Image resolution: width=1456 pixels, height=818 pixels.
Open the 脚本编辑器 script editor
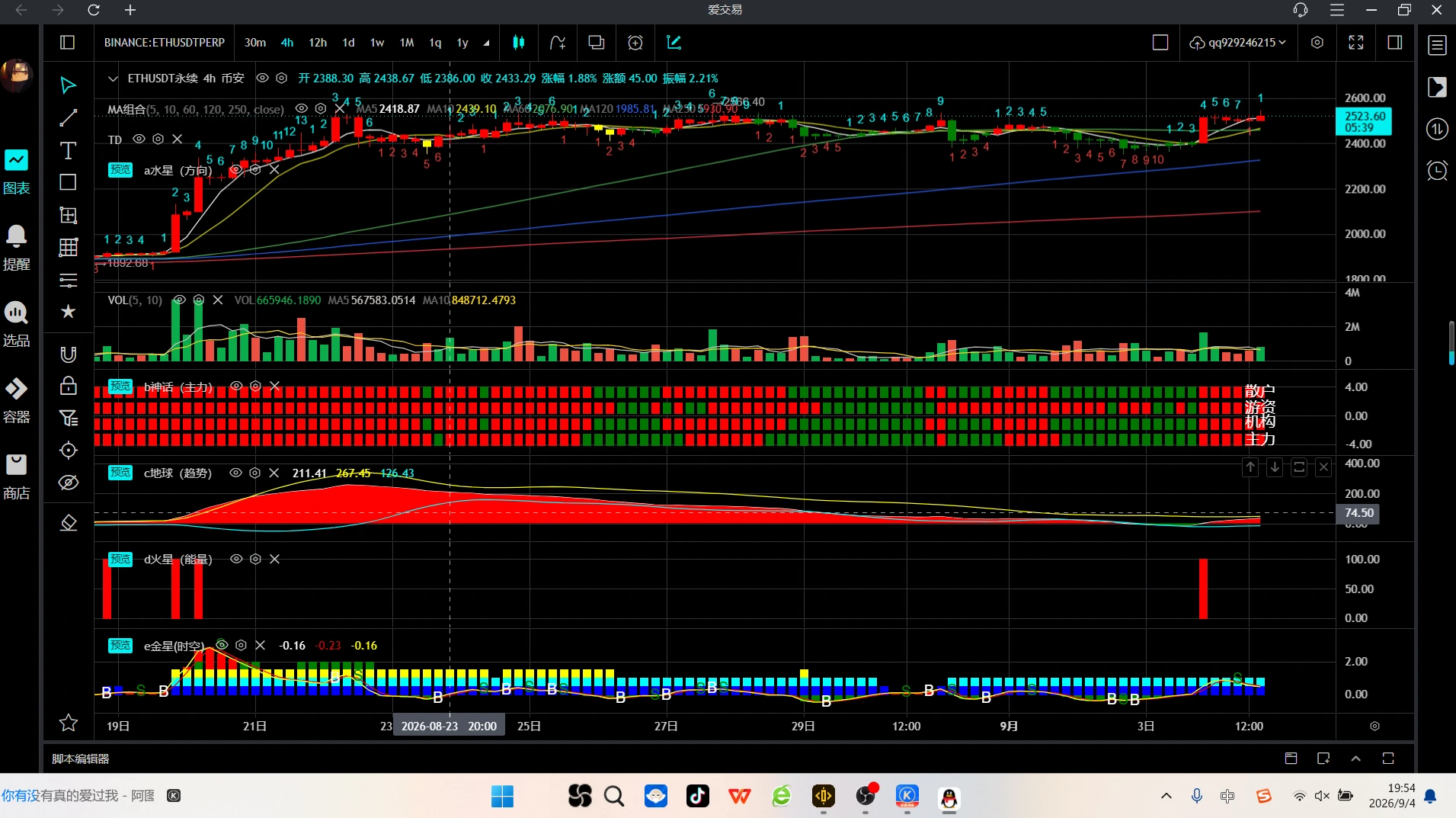point(81,759)
